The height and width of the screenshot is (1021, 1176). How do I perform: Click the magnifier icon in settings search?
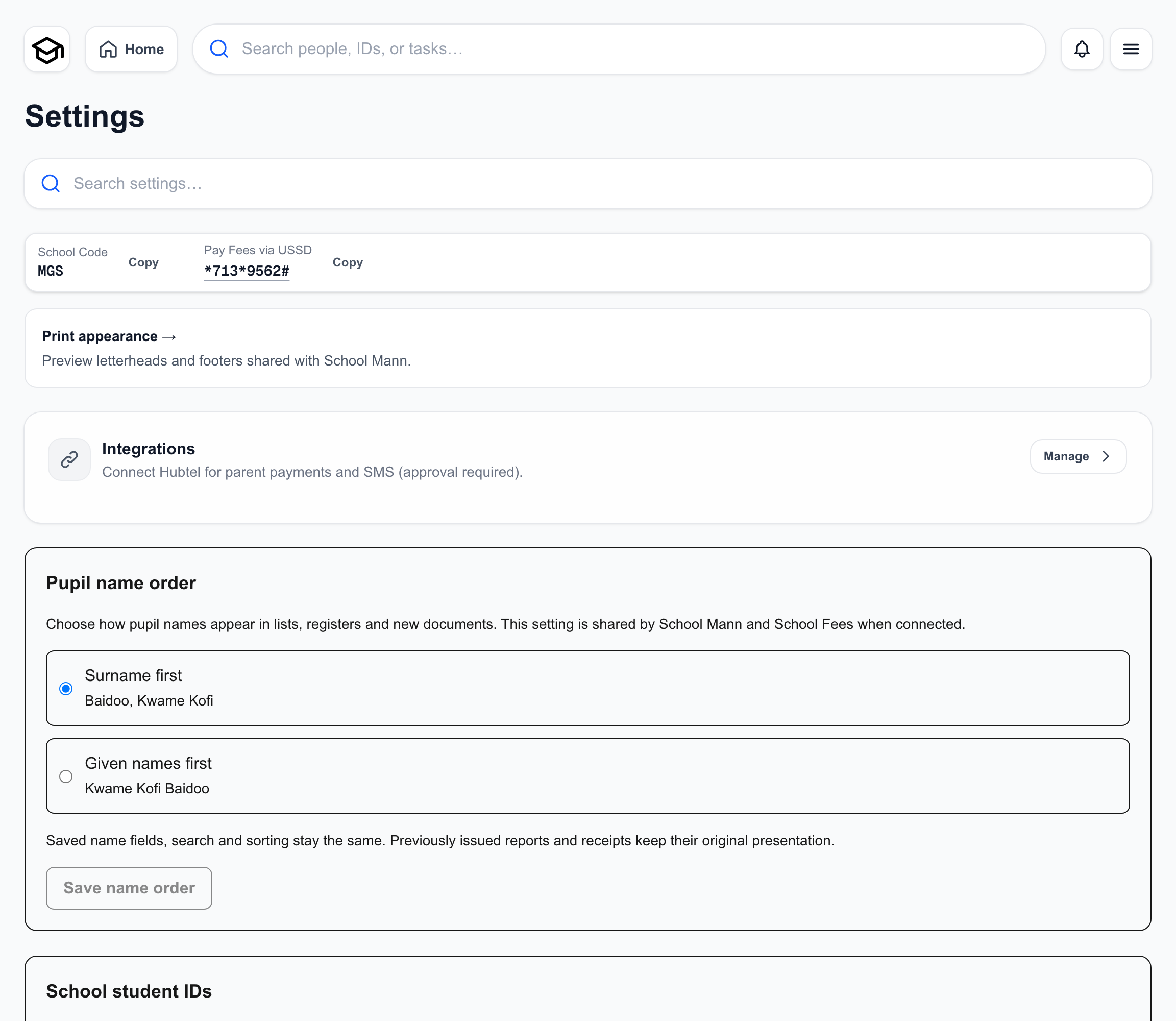tap(51, 183)
